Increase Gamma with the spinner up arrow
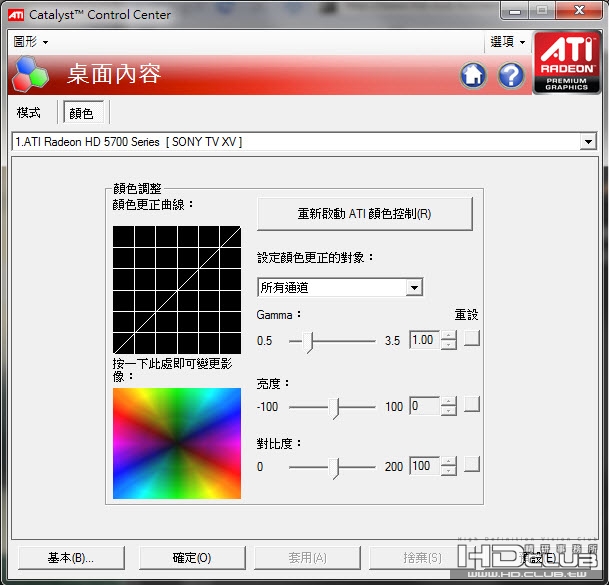Image resolution: width=609 pixels, height=585 pixels. point(449,335)
